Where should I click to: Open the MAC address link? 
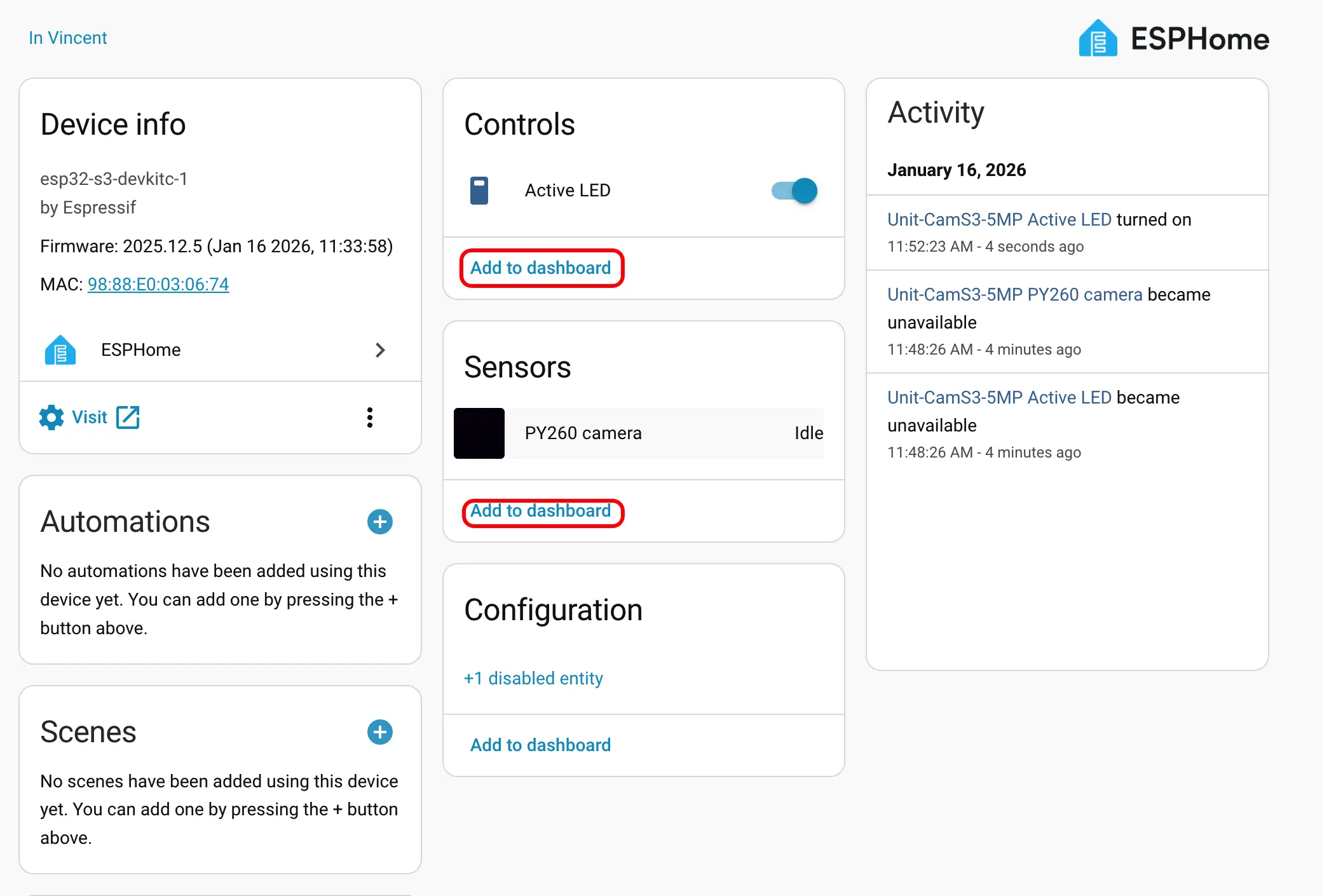tap(158, 284)
